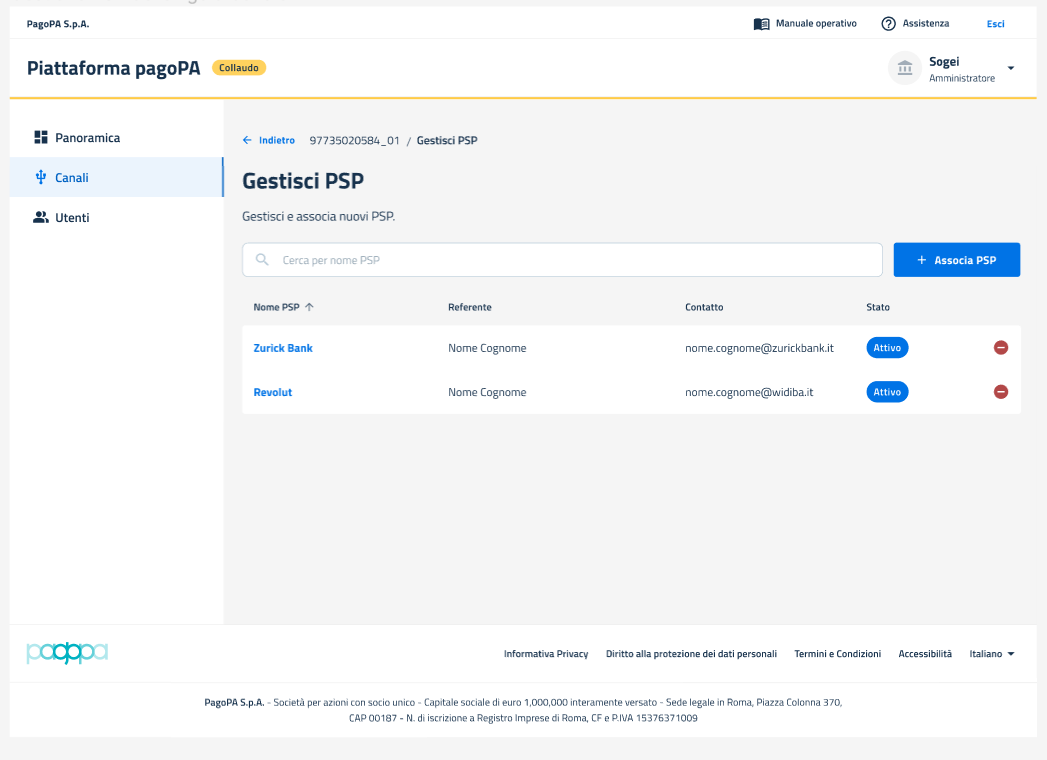Click the Attivo status chip for Zurick Bank

point(887,348)
